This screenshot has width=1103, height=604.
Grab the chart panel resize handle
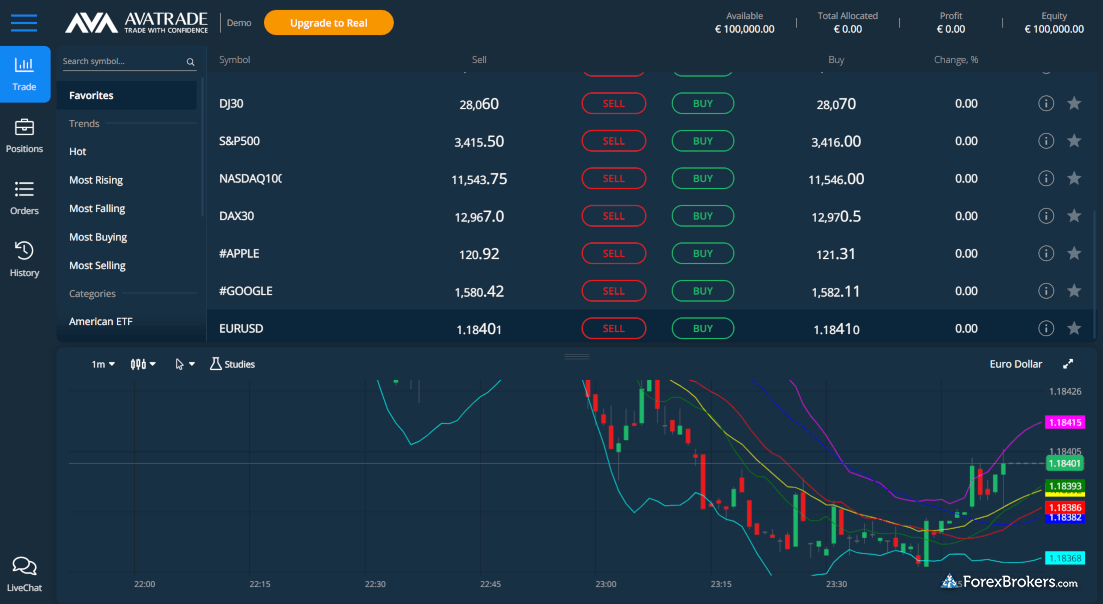click(577, 356)
